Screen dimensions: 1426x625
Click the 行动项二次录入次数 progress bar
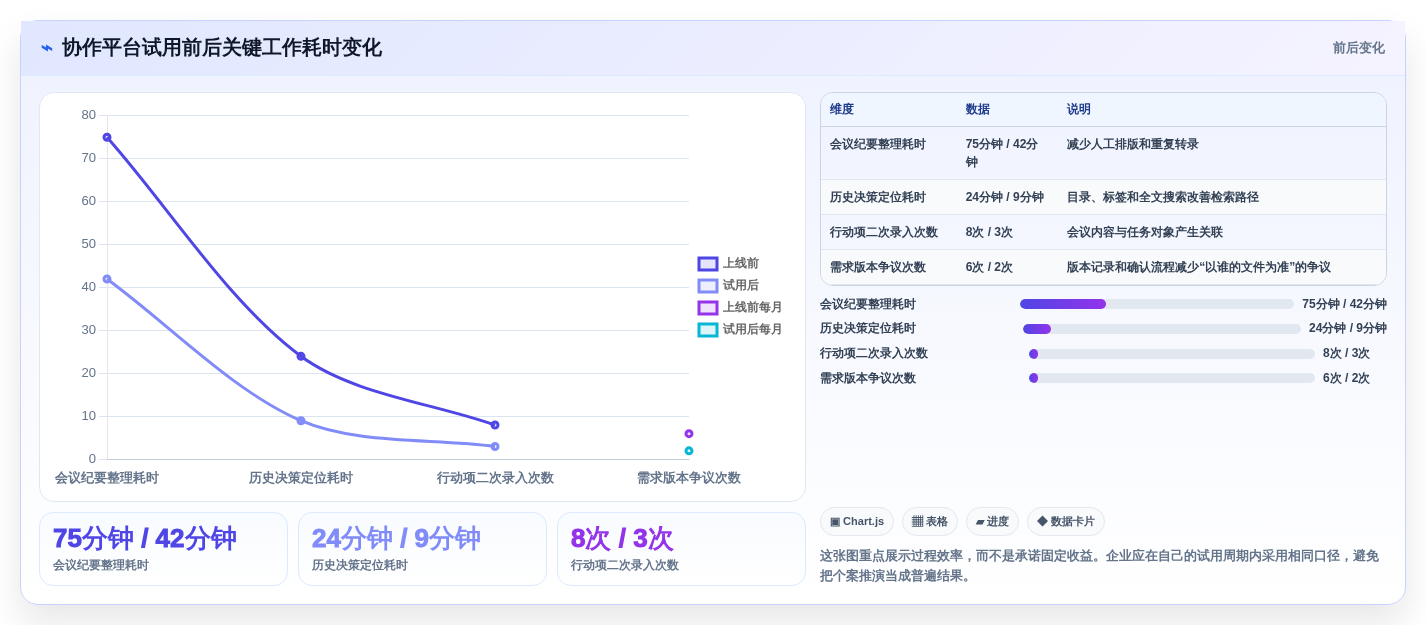(1172, 354)
